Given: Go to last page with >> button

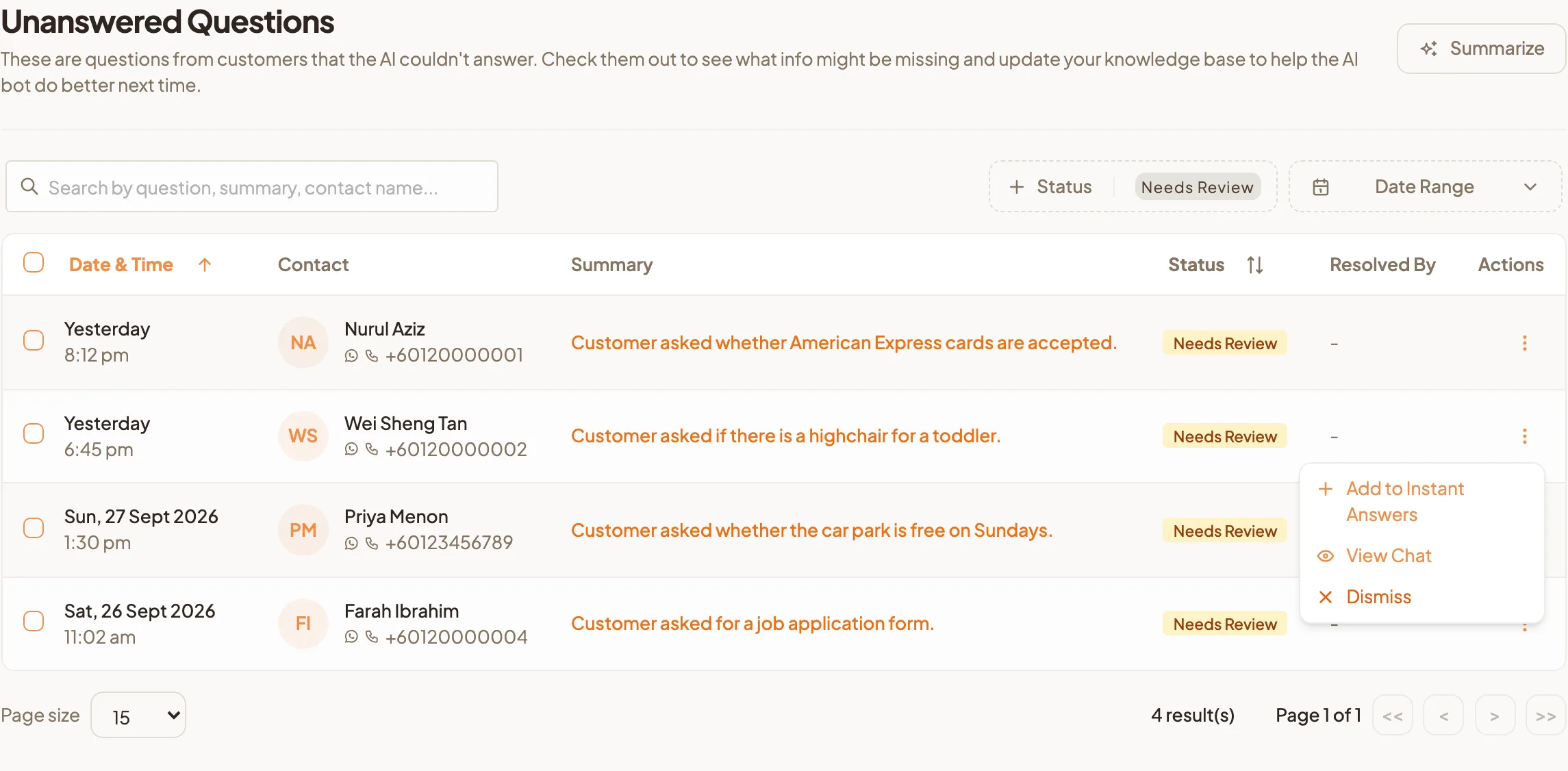Looking at the screenshot, I should click(1545, 716).
